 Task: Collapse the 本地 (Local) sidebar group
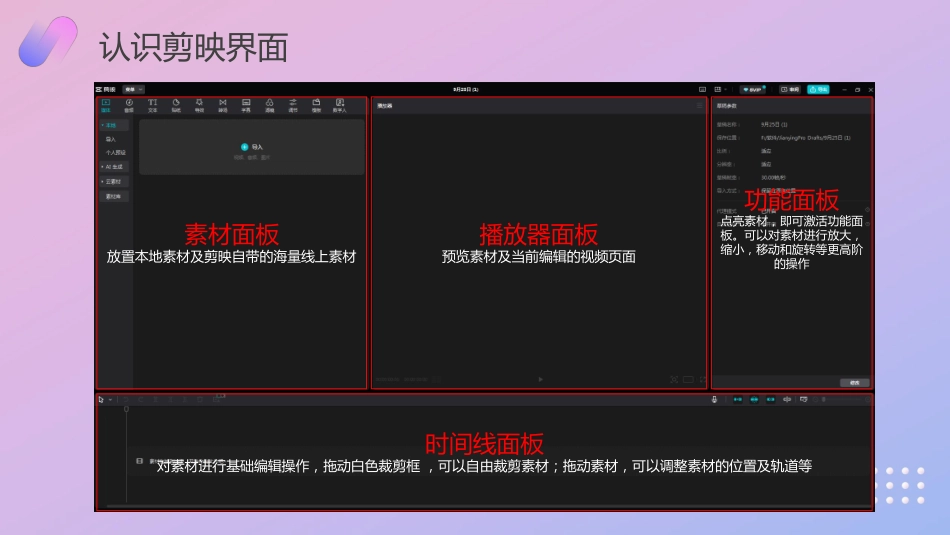pyautogui.click(x=114, y=125)
